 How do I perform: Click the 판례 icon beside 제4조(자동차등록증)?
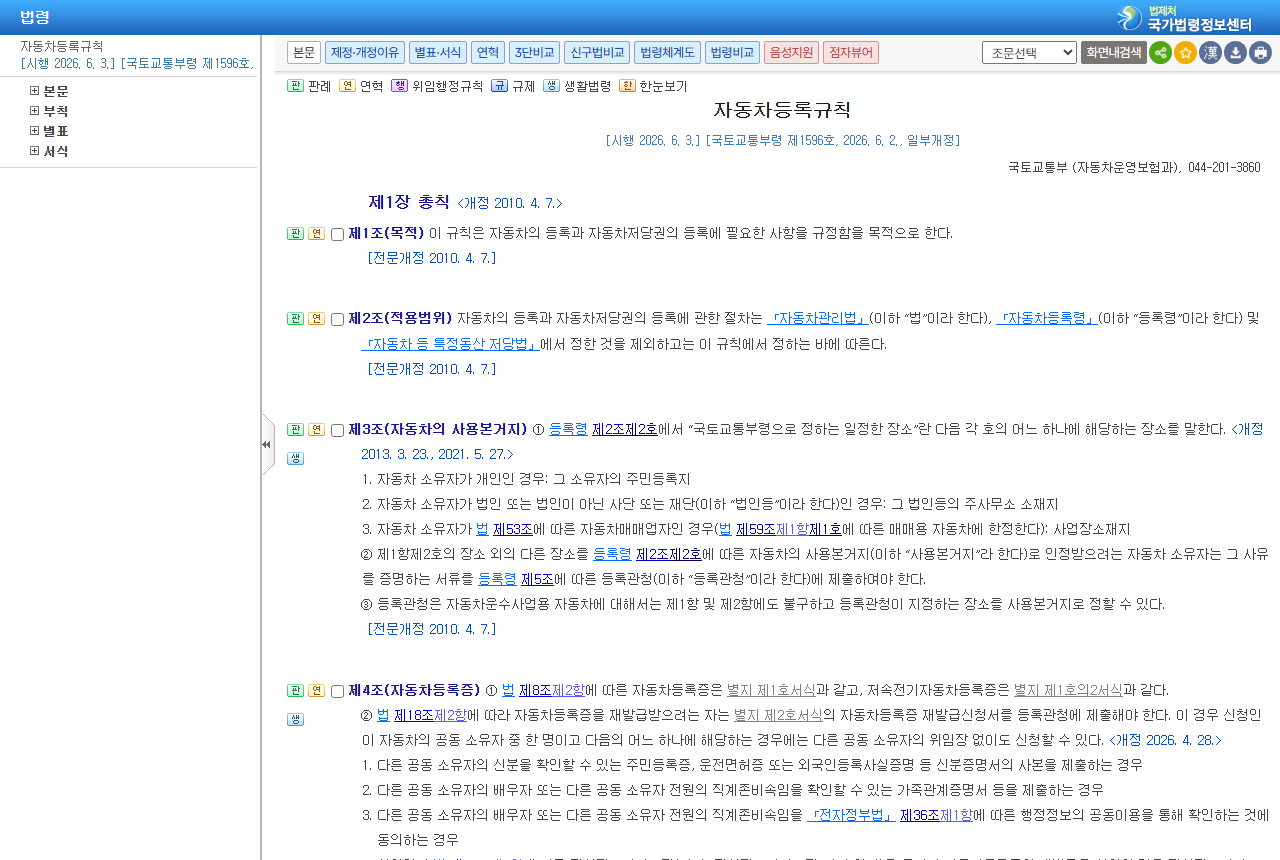pyautogui.click(x=295, y=690)
